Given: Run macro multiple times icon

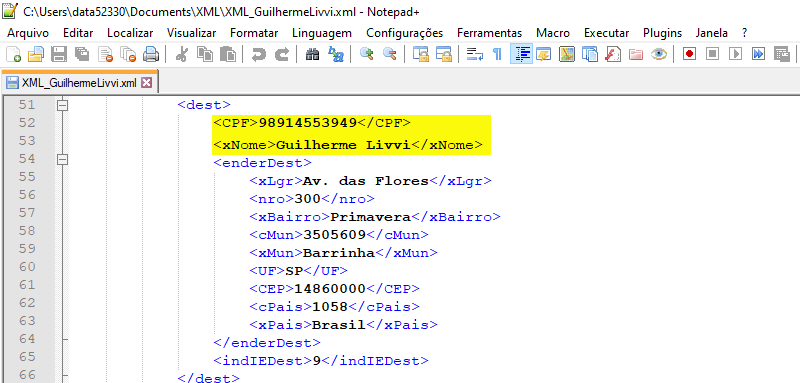Looking at the screenshot, I should [x=759, y=54].
